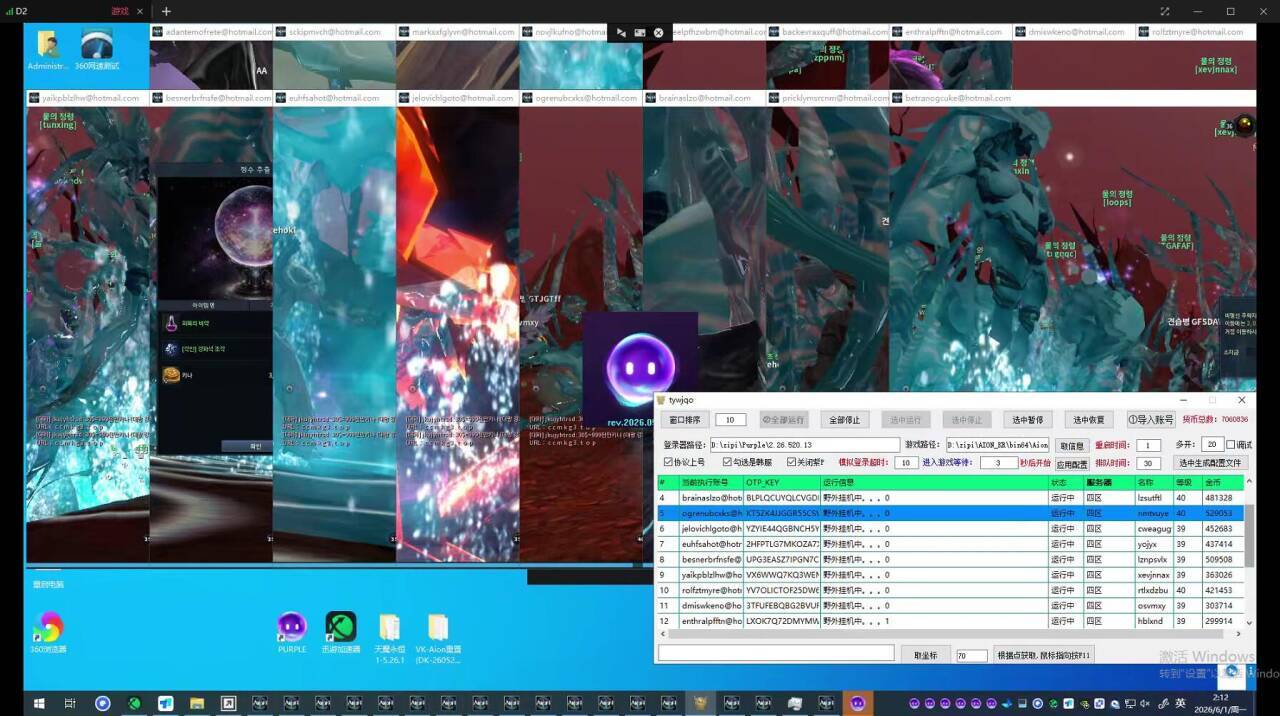The width and height of the screenshot is (1280, 716).
Task: Open the 360浏览器 desktop shortcut
Action: click(x=48, y=633)
